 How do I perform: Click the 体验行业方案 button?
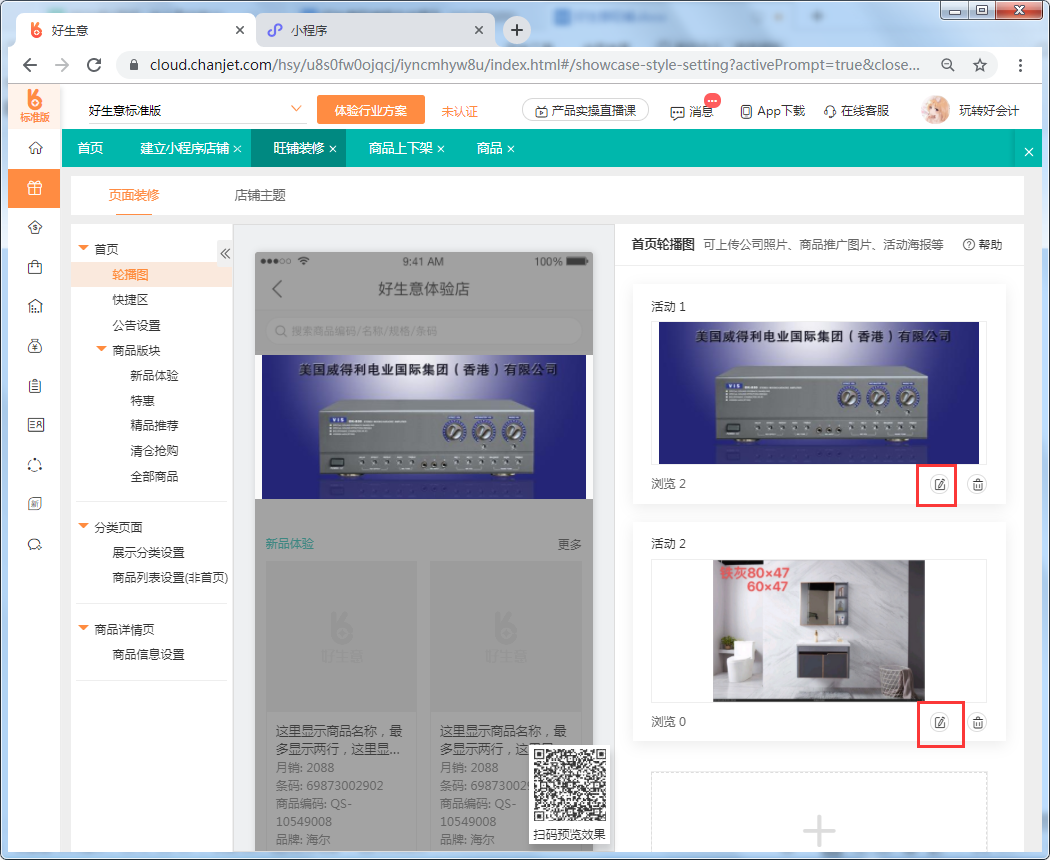pyautogui.click(x=370, y=110)
